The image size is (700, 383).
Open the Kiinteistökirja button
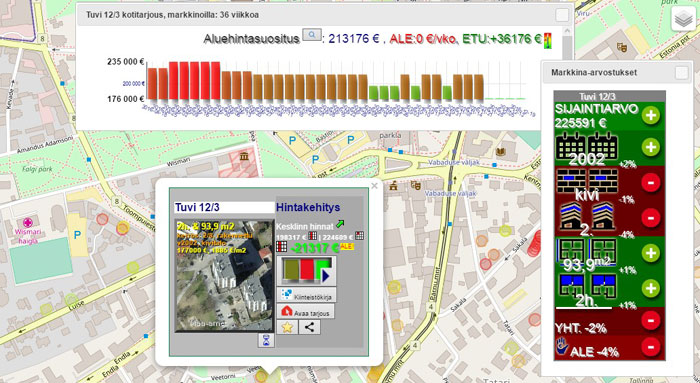[306, 295]
